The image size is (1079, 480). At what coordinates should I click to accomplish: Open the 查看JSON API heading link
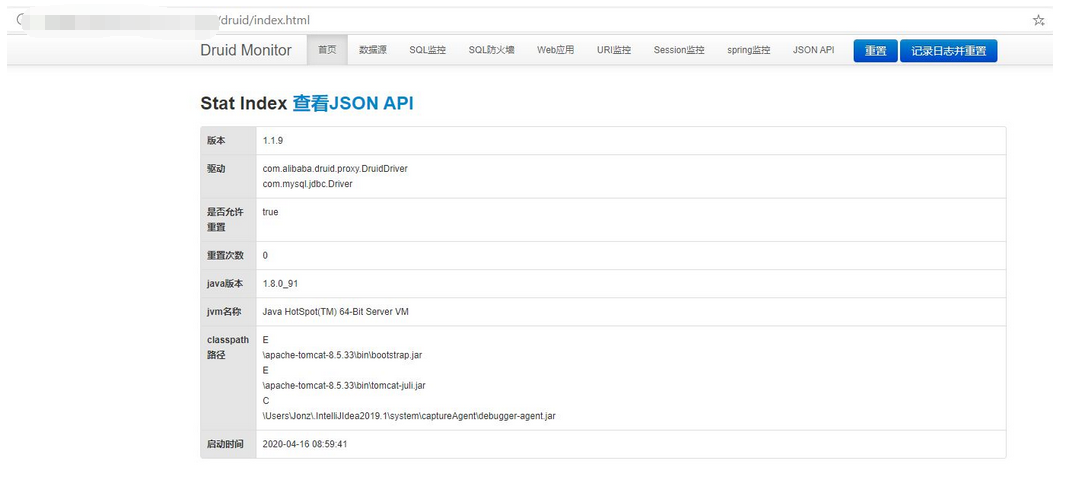(352, 103)
